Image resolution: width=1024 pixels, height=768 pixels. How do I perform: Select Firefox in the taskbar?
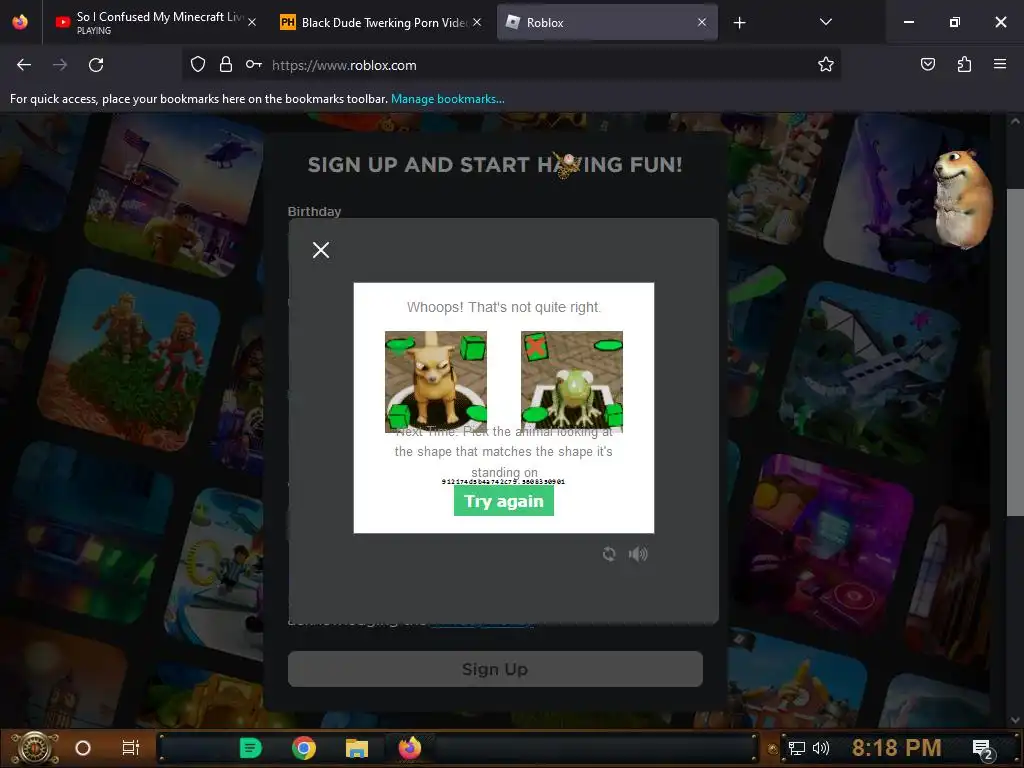[410, 748]
